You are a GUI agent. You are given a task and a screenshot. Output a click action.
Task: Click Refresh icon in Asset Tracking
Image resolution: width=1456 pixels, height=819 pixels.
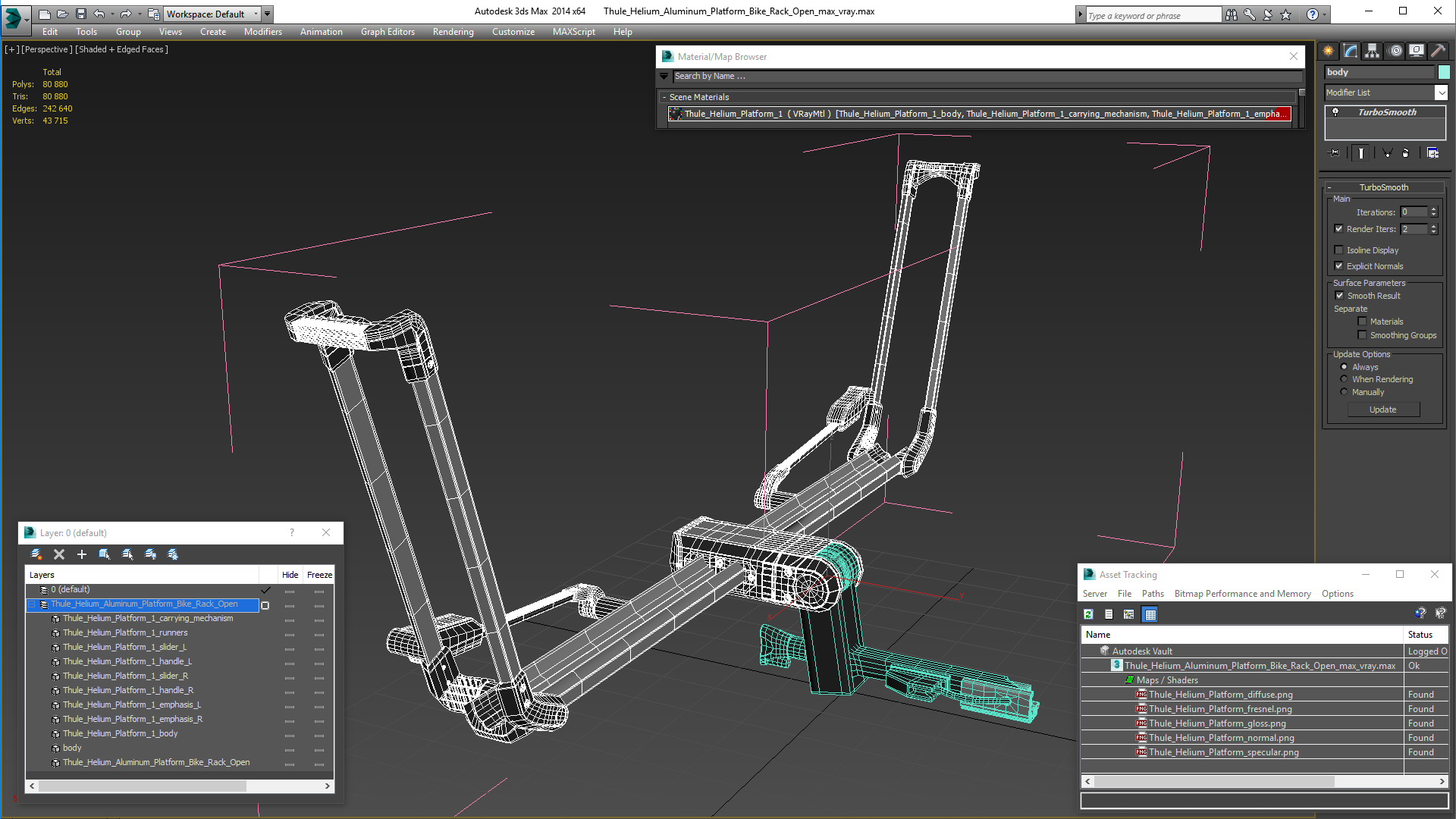(1089, 614)
